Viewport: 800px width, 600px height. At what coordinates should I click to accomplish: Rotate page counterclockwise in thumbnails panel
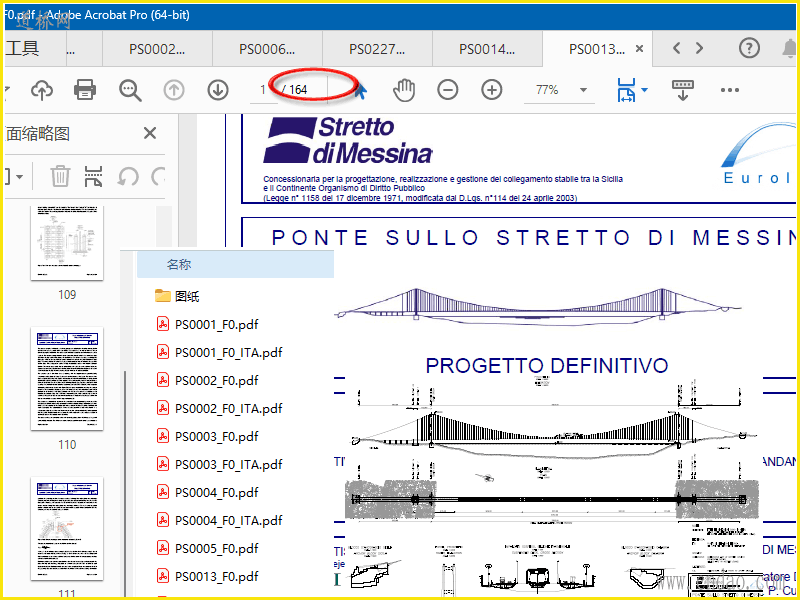coord(127,177)
